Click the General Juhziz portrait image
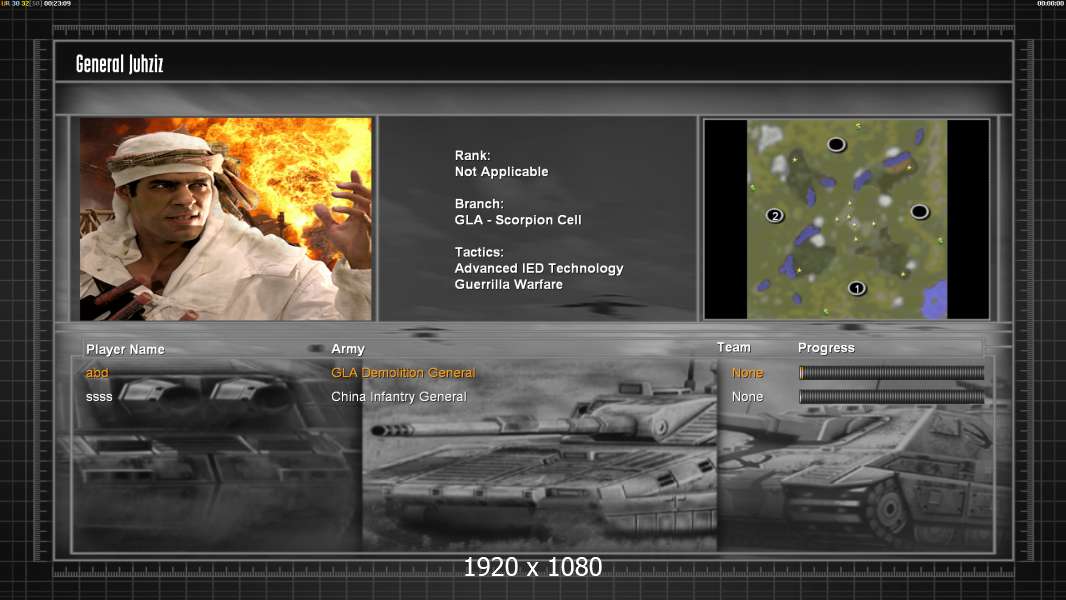Image resolution: width=1066 pixels, height=600 pixels. (x=226, y=219)
